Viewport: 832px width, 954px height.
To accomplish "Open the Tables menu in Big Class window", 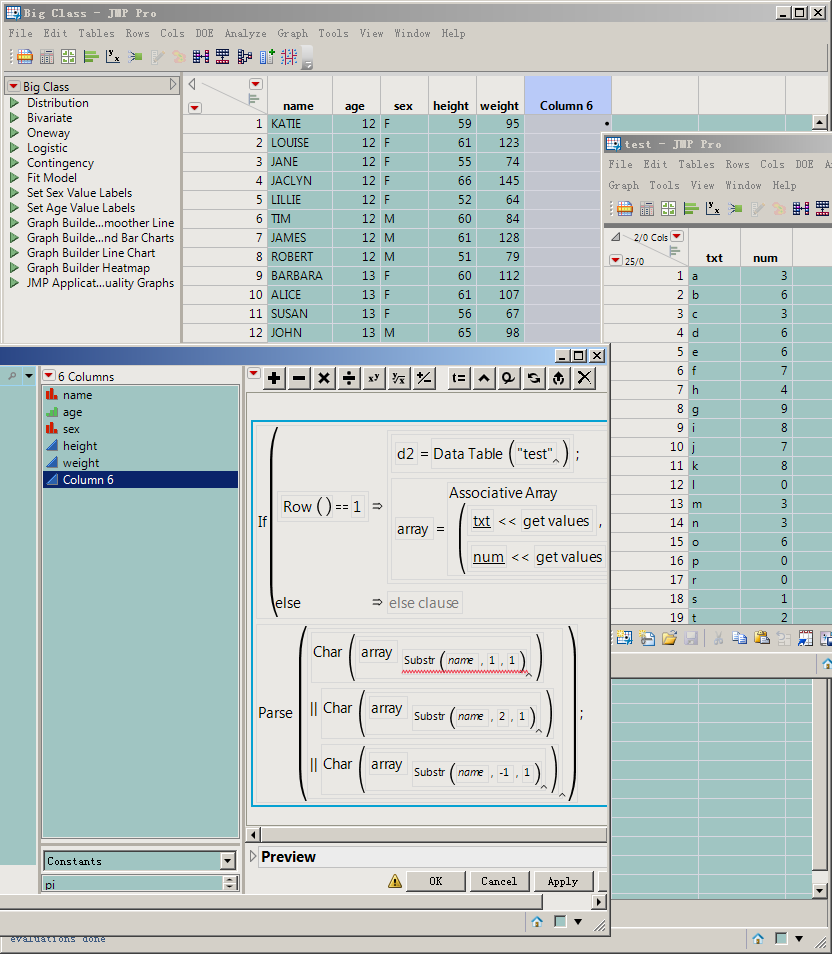I will click(x=96, y=33).
